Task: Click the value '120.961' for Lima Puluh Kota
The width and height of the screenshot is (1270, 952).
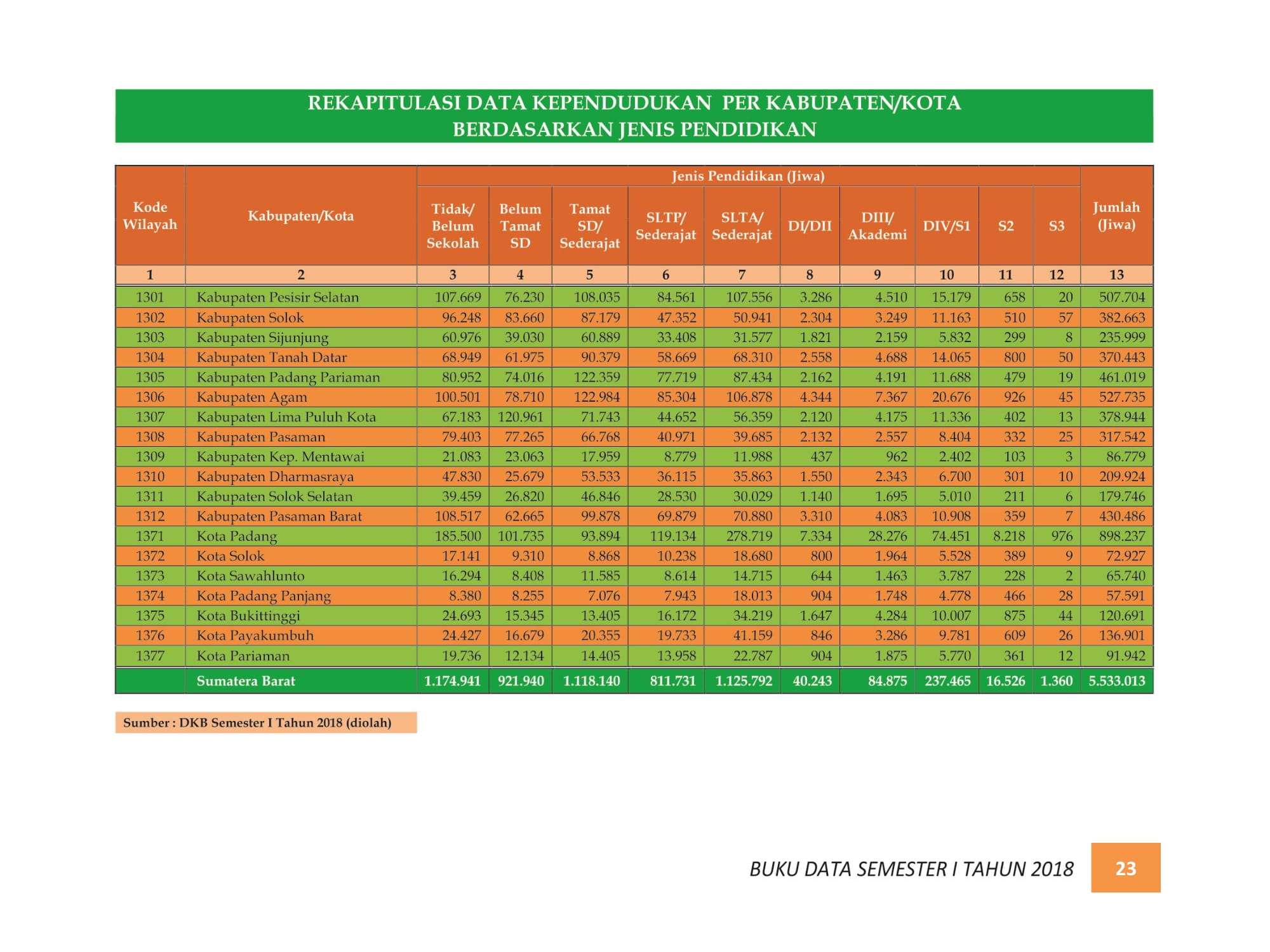Action: pyautogui.click(x=521, y=416)
